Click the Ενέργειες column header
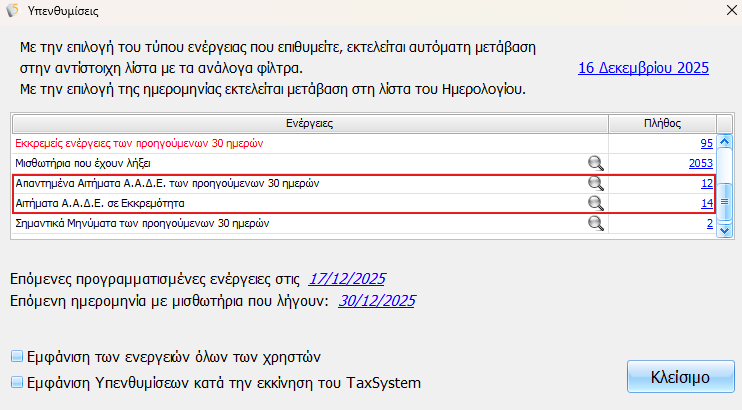The width and height of the screenshot is (742, 410). point(310,123)
